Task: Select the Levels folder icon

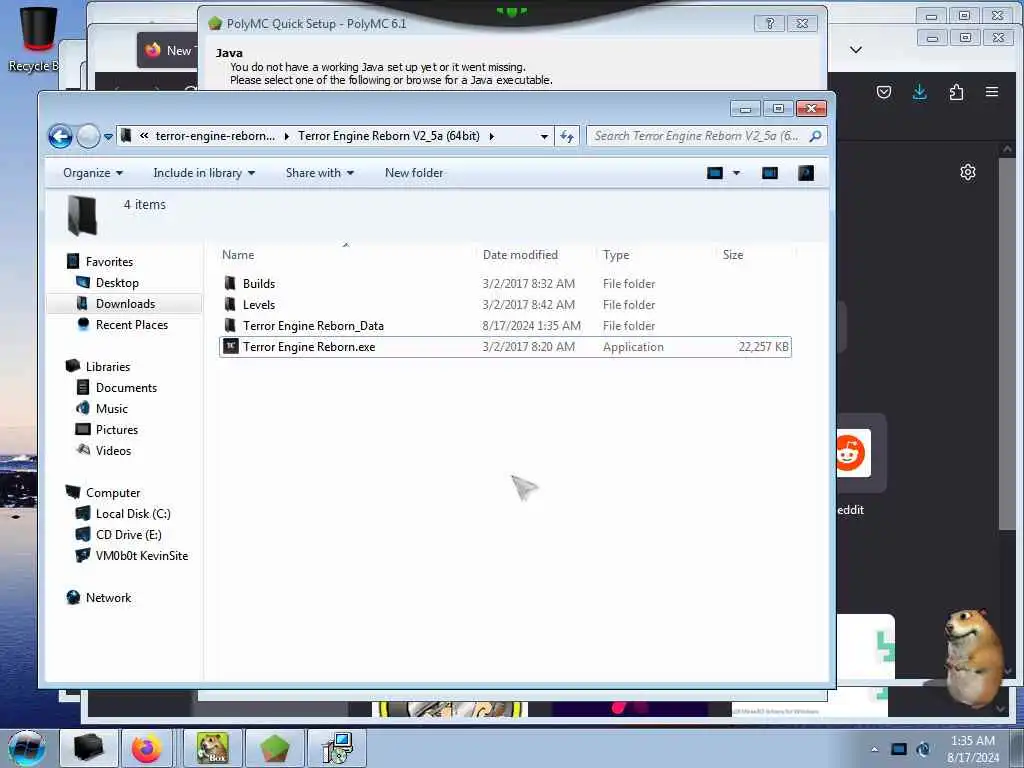Action: [x=230, y=304]
